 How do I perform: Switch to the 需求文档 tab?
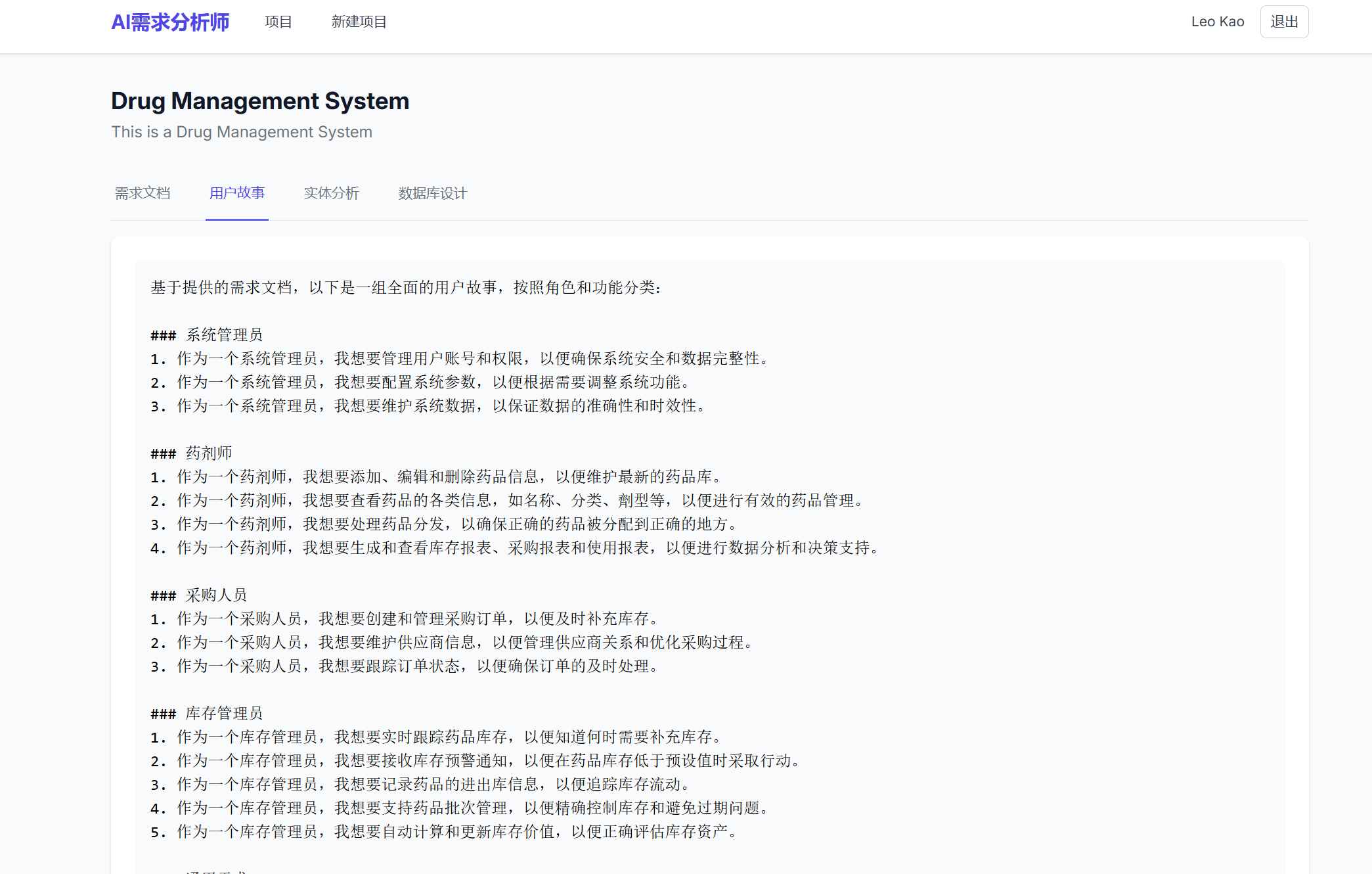(143, 193)
